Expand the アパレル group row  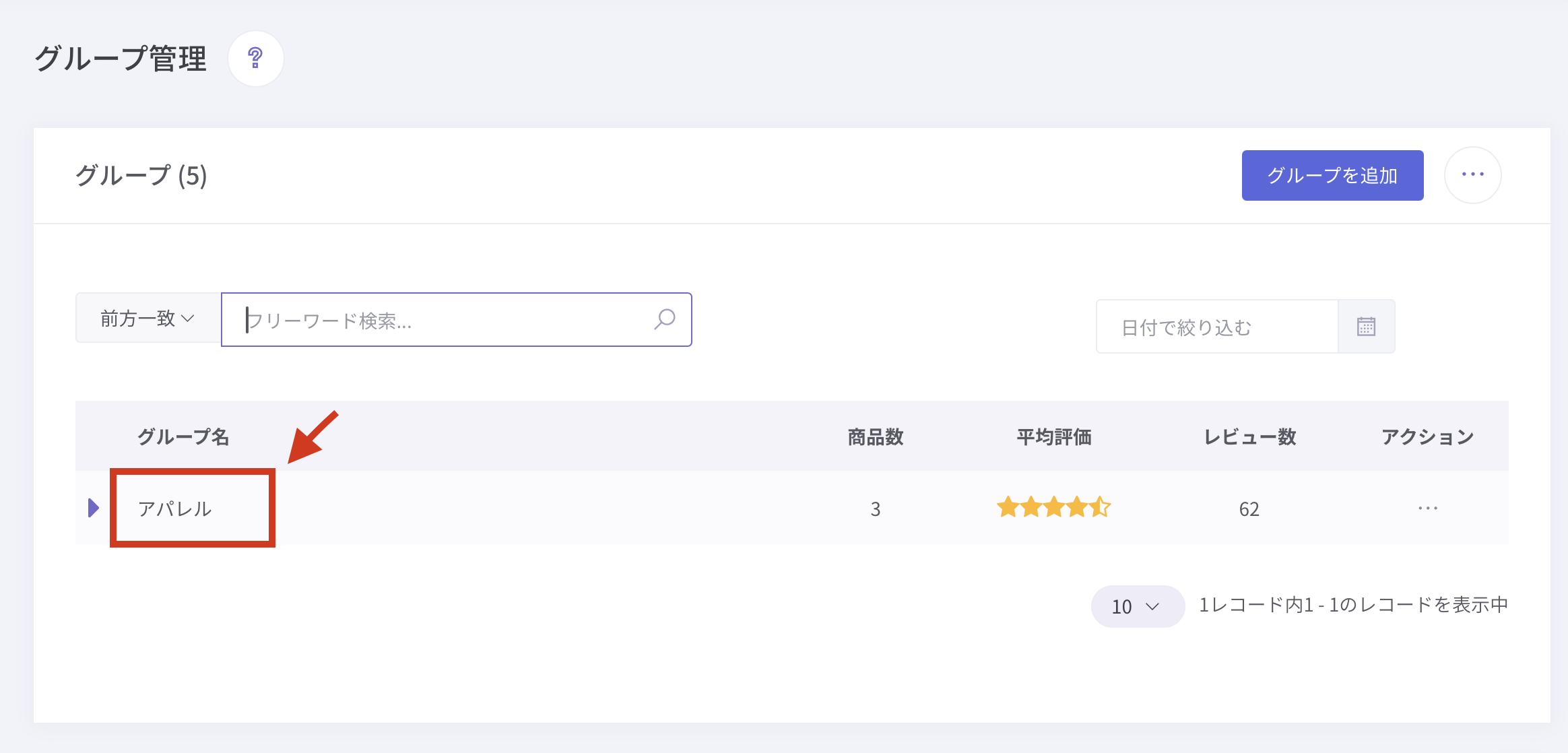click(x=94, y=508)
